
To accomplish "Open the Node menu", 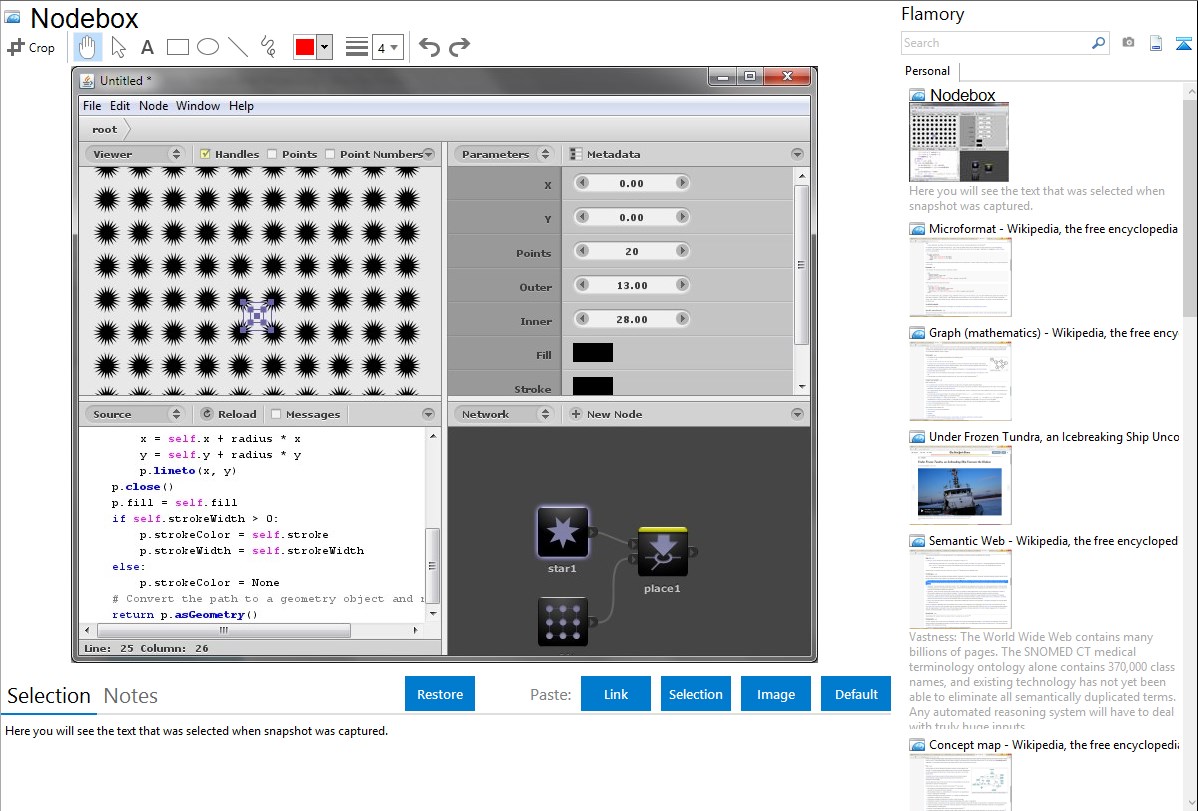I will (x=153, y=105).
